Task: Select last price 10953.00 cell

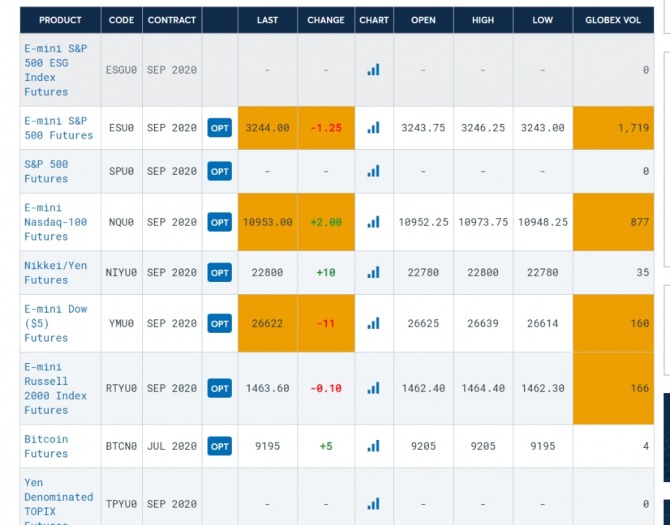Action: (x=267, y=222)
